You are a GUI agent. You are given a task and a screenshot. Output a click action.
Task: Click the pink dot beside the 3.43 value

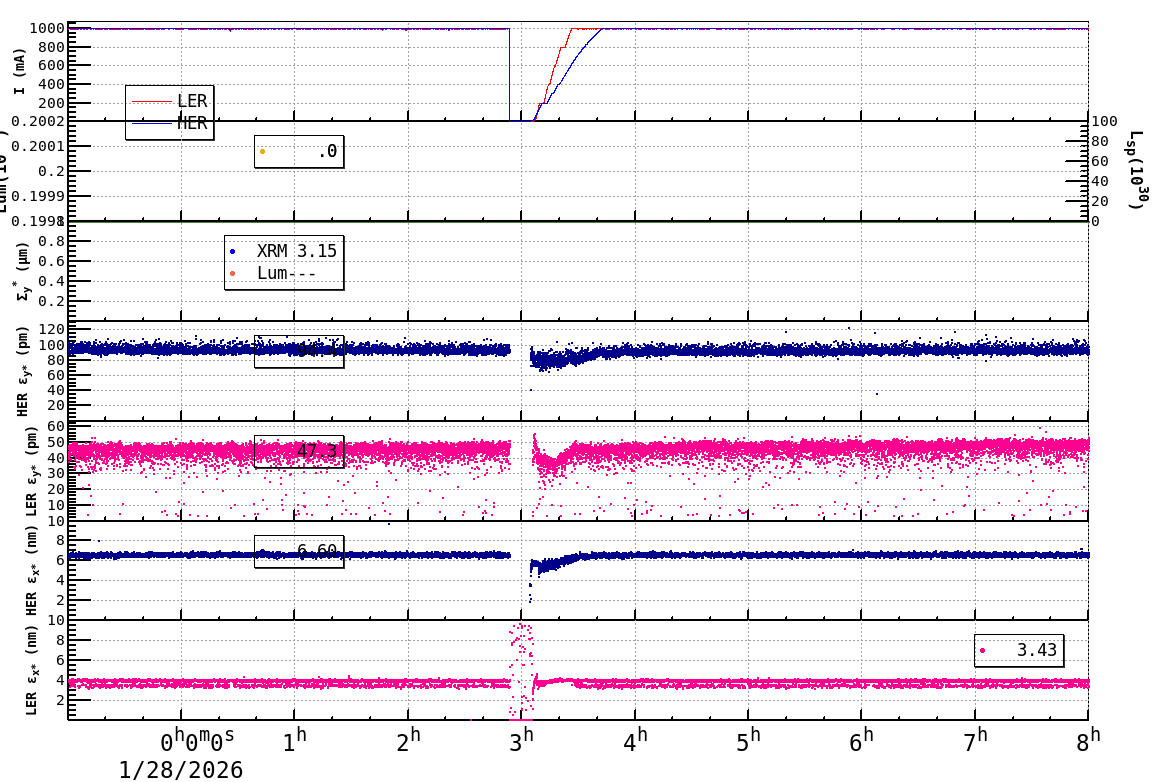pyautogui.click(x=984, y=648)
